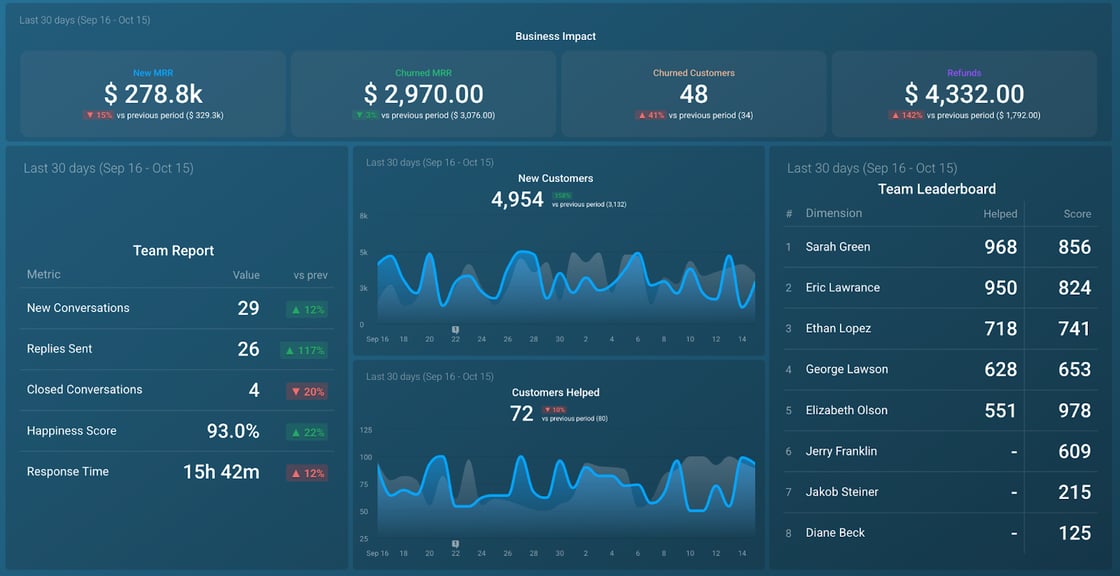Click the New MRR 15% decrease badge
The height and width of the screenshot is (576, 1120).
(x=98, y=115)
